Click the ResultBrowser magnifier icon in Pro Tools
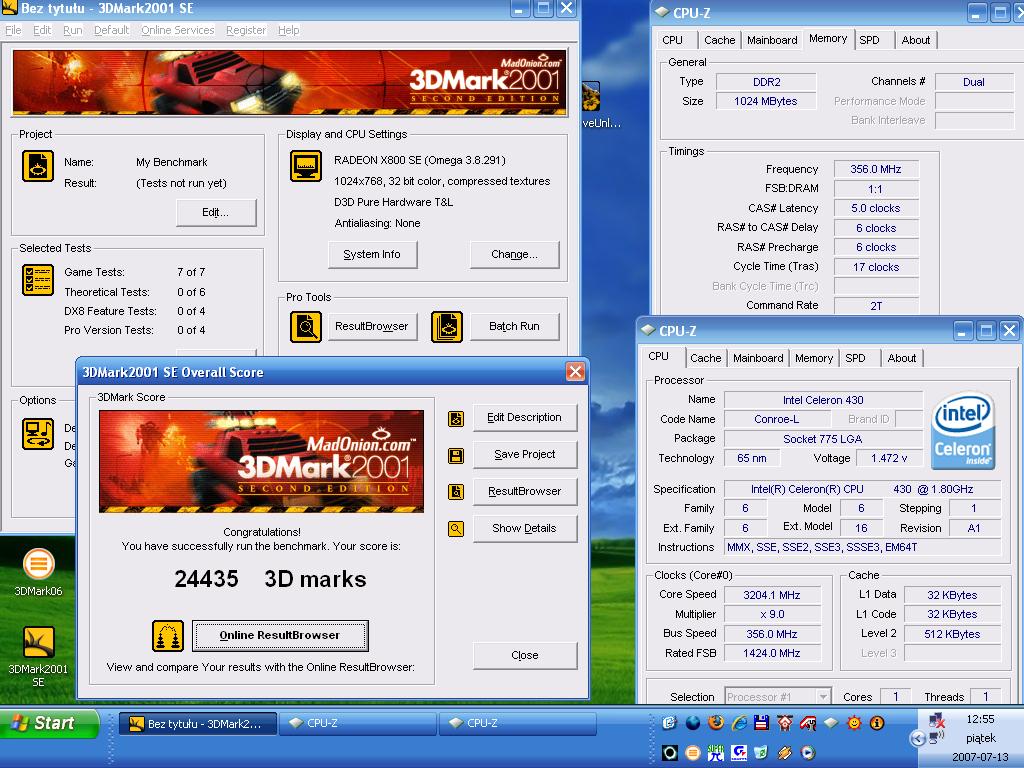Viewport: 1024px width, 768px height. [x=306, y=327]
